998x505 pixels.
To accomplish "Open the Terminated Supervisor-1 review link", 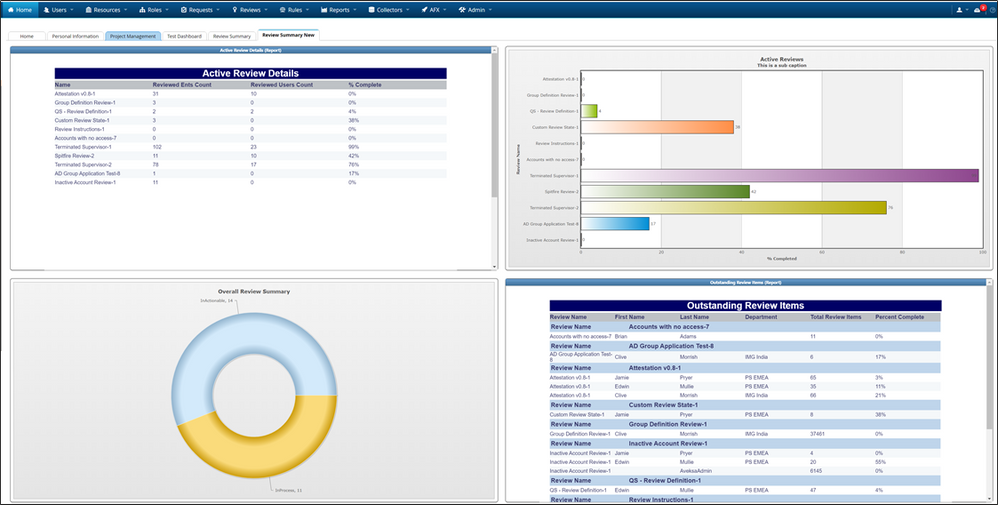I will coord(83,147).
